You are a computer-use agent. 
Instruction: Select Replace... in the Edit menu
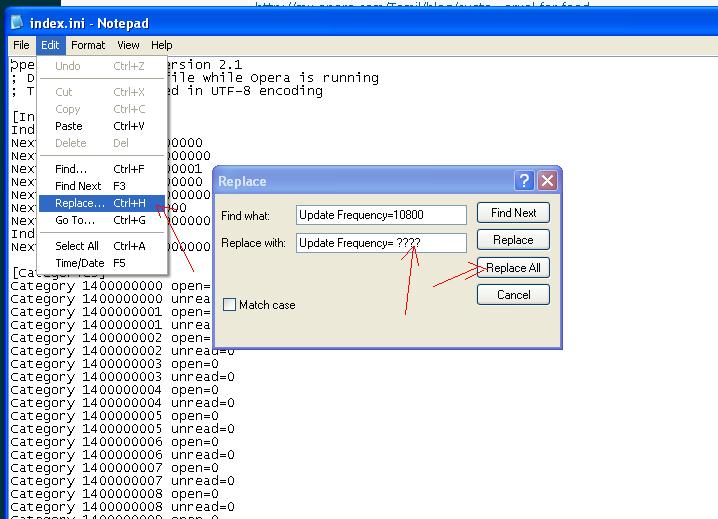(x=101, y=203)
